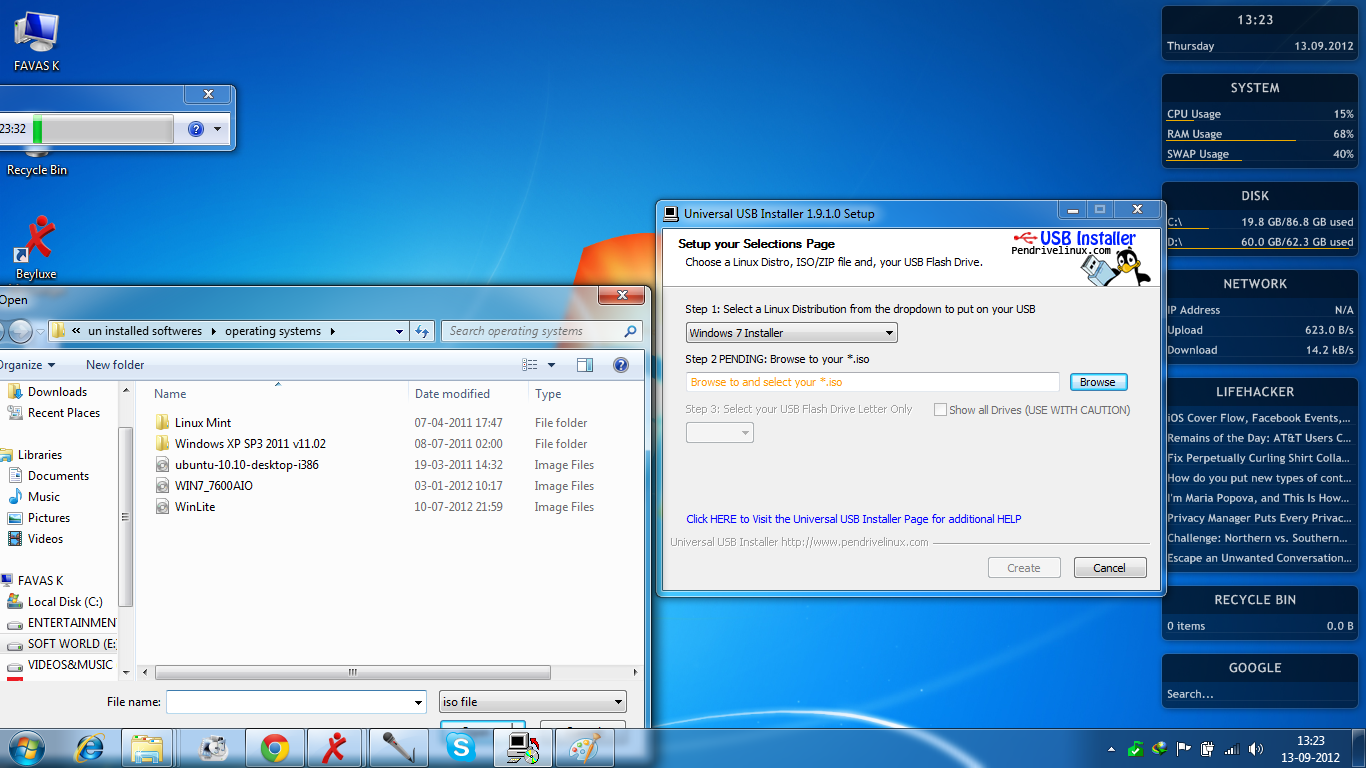Click the Browse button in USB Installer
The height and width of the screenshot is (768, 1366).
[1098, 382]
